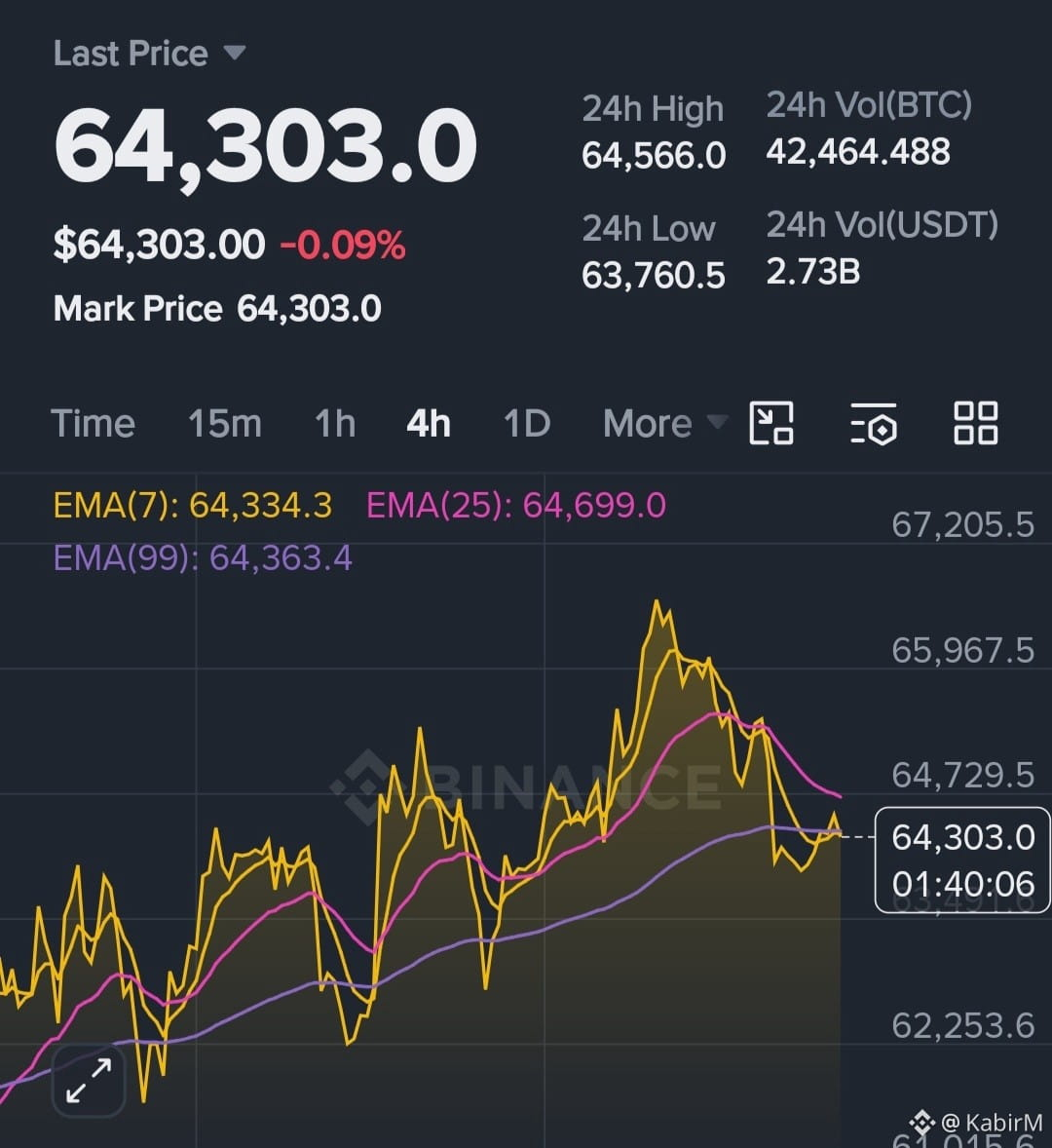
Task: Click the current price tag with countdown 01:40:06
Action: (x=962, y=861)
